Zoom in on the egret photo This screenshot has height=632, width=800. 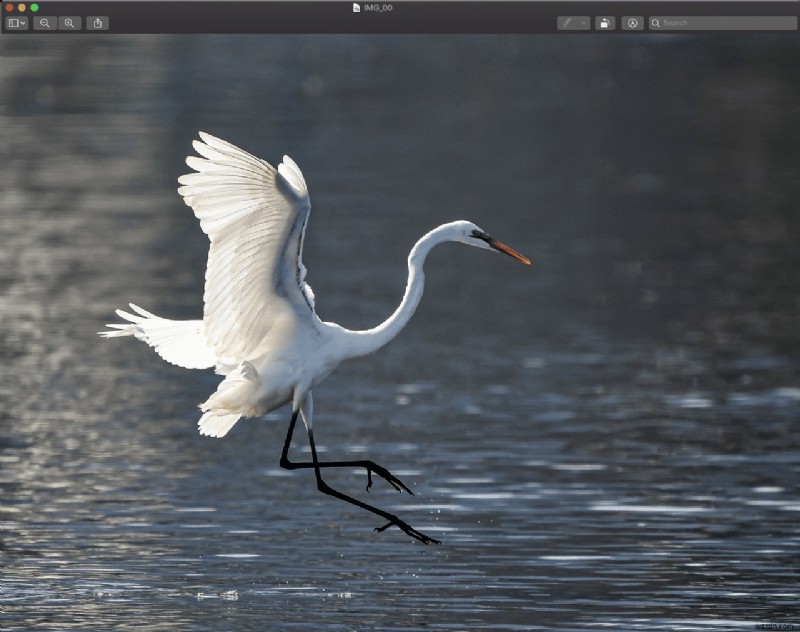point(69,23)
